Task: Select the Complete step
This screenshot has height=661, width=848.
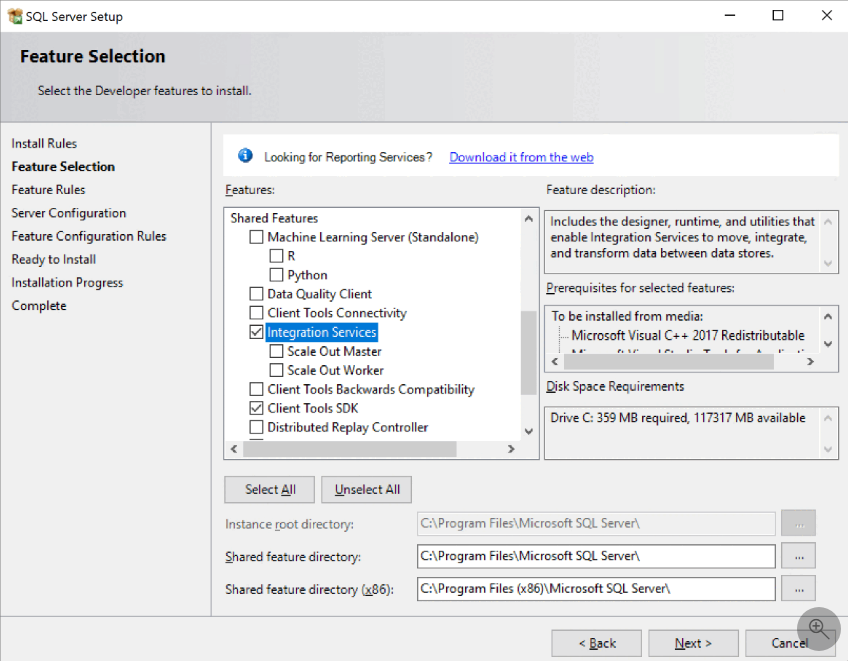Action: (x=39, y=306)
